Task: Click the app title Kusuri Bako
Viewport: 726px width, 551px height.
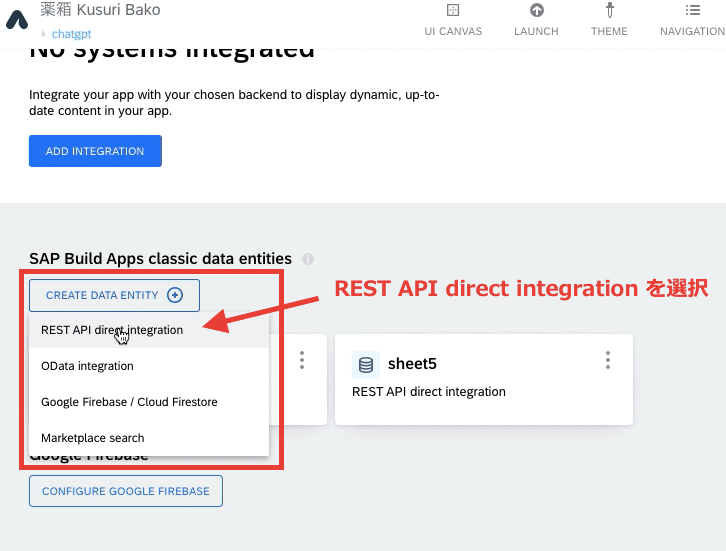Action: 100,10
